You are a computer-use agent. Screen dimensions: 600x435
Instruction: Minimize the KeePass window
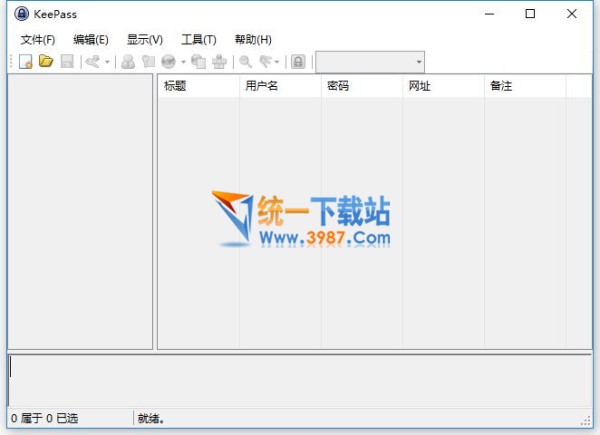[489, 14]
